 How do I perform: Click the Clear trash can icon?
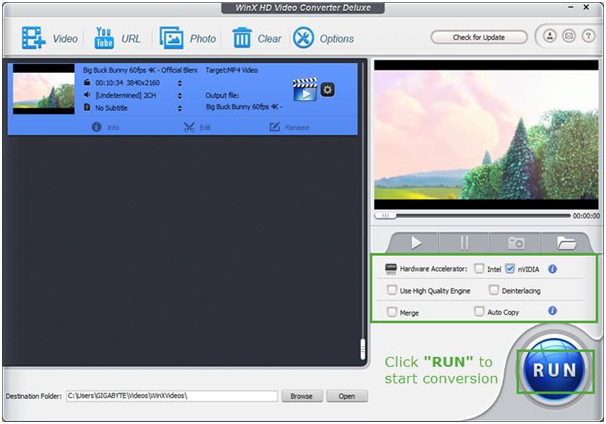point(241,39)
